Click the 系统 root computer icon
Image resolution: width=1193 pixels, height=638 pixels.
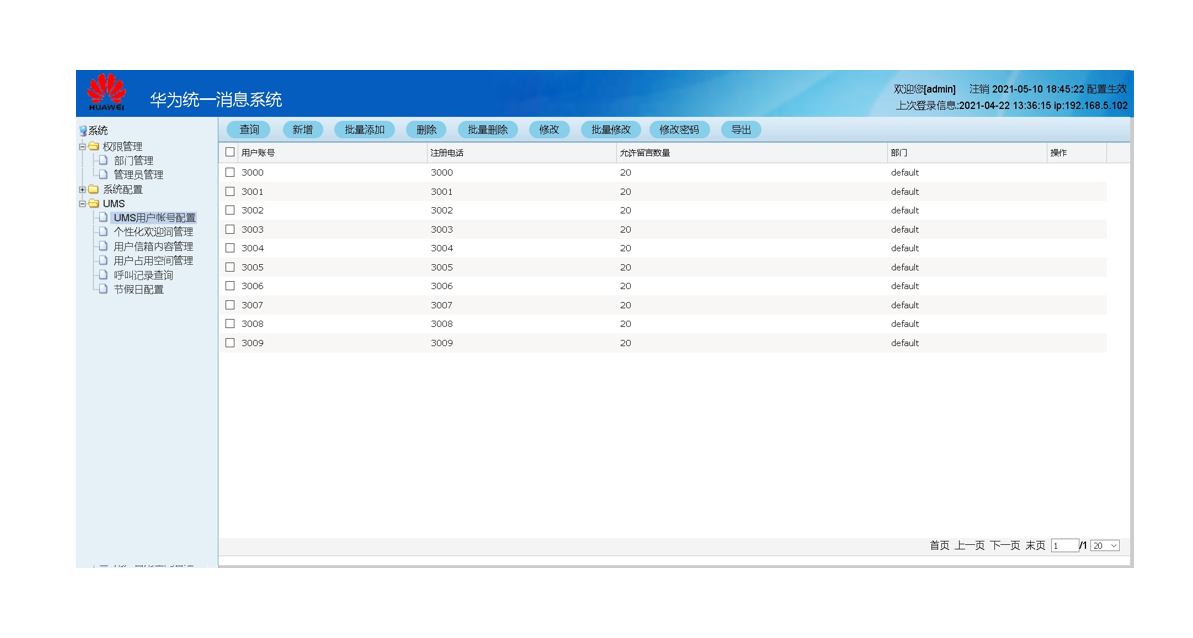[x=83, y=131]
